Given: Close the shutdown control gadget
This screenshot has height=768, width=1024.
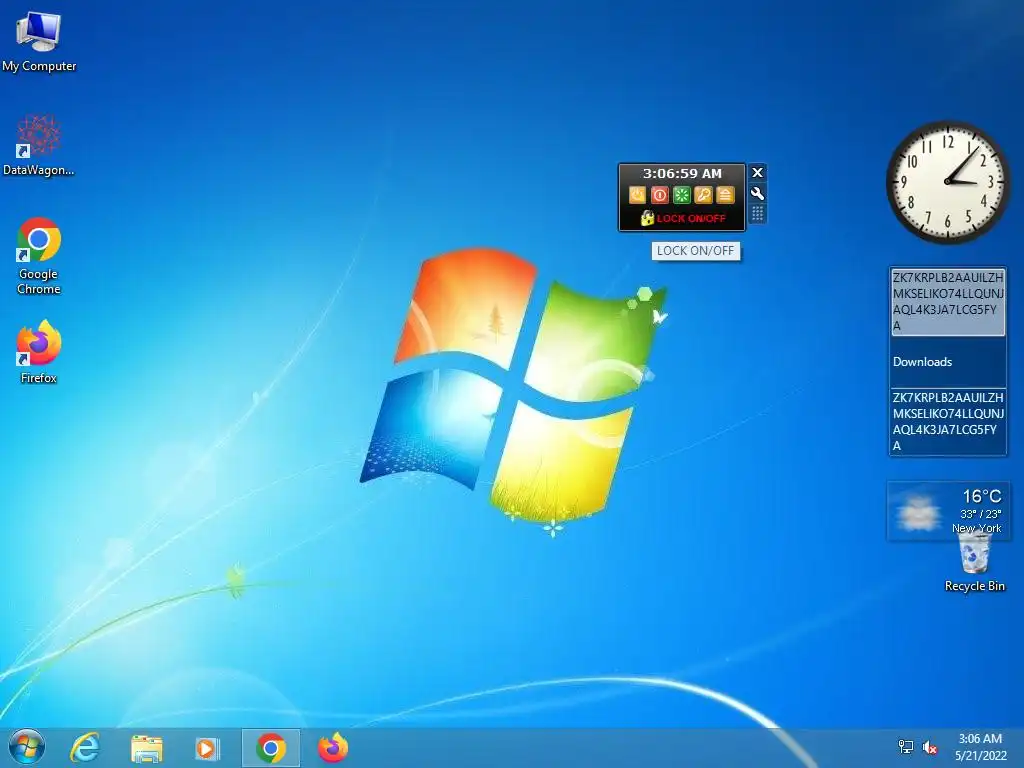Looking at the screenshot, I should [758, 172].
